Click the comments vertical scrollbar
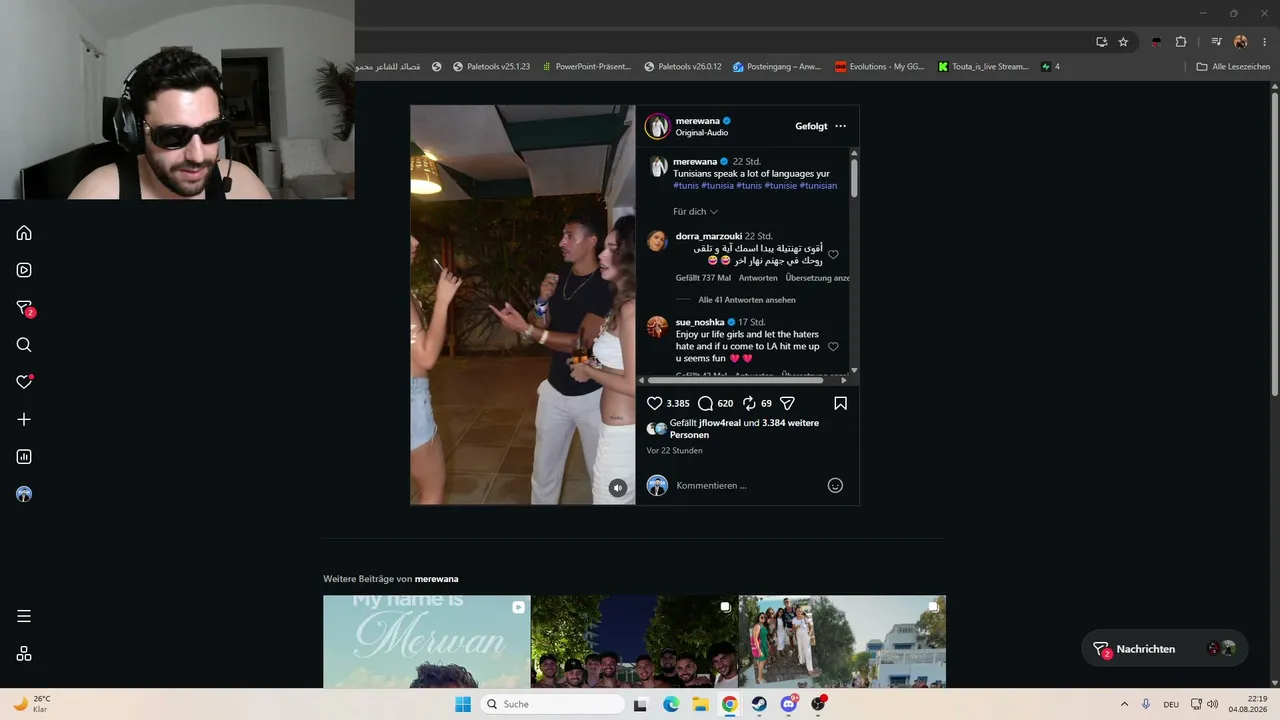The image size is (1280, 720). (854, 176)
